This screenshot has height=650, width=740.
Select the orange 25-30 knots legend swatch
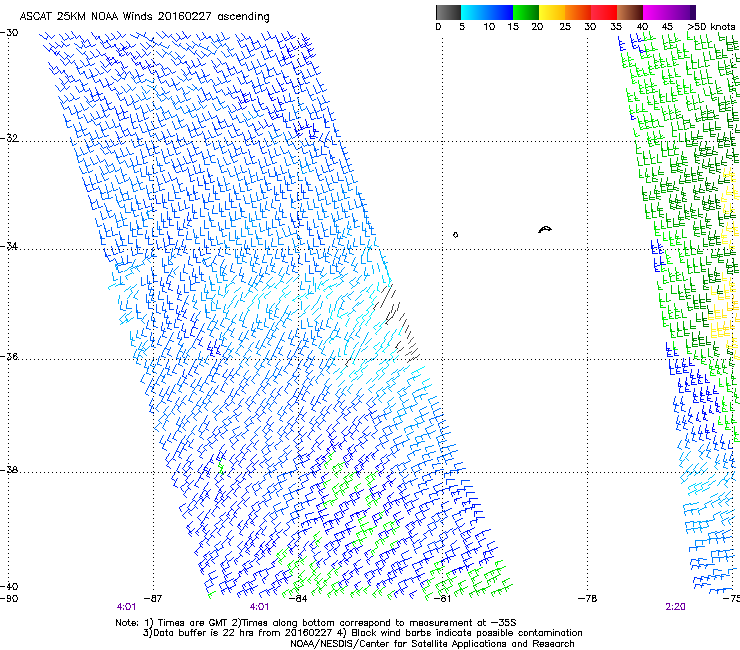tap(578, 12)
